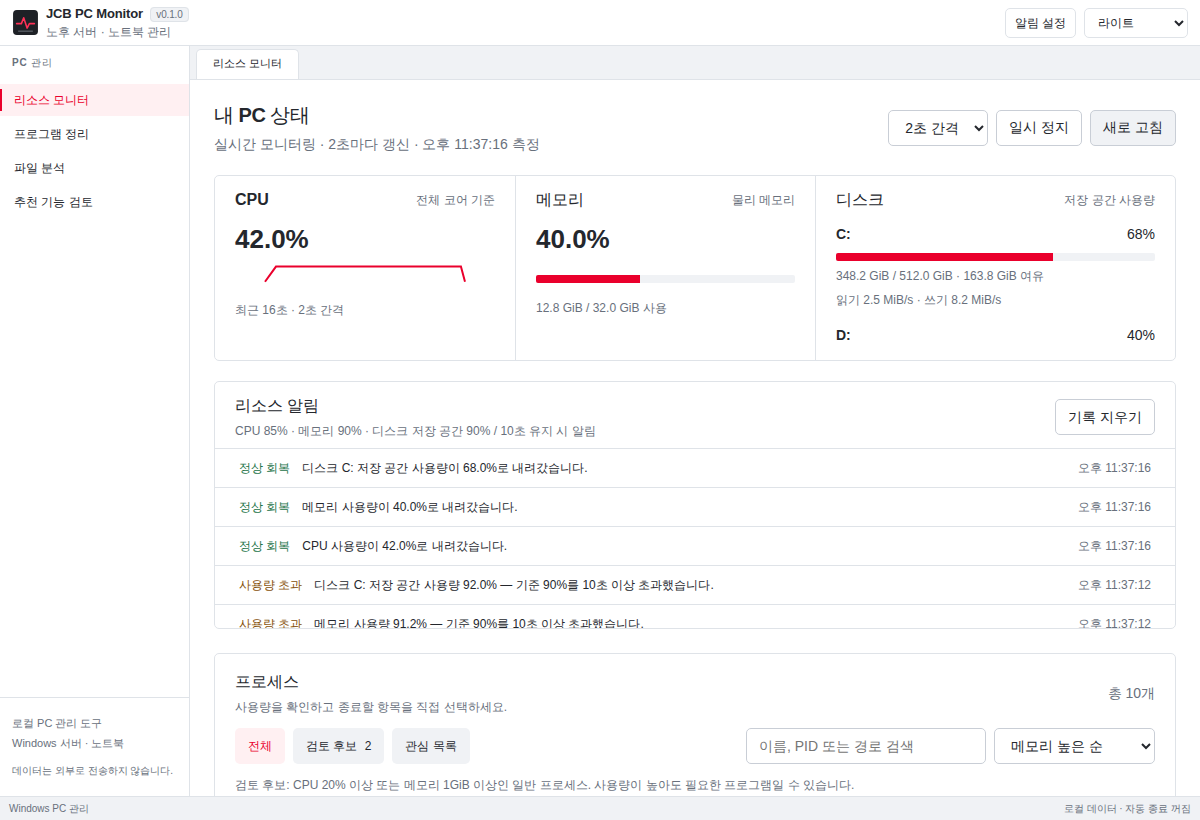Click the JCB PC Monitor logo icon

coord(25,22)
